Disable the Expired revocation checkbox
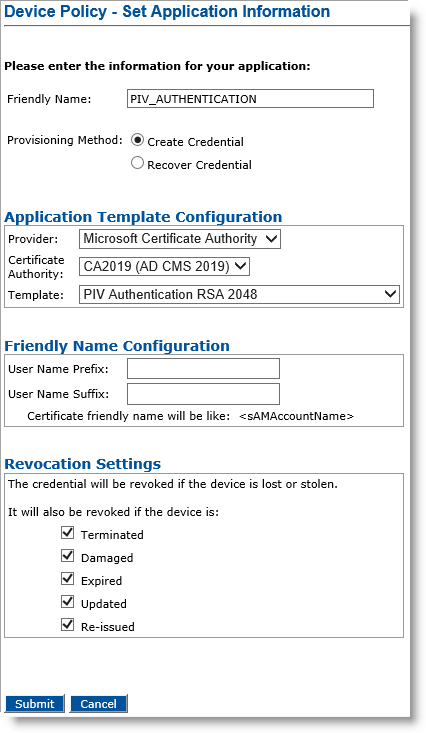Viewport: 426px width, 733px height. click(x=68, y=579)
